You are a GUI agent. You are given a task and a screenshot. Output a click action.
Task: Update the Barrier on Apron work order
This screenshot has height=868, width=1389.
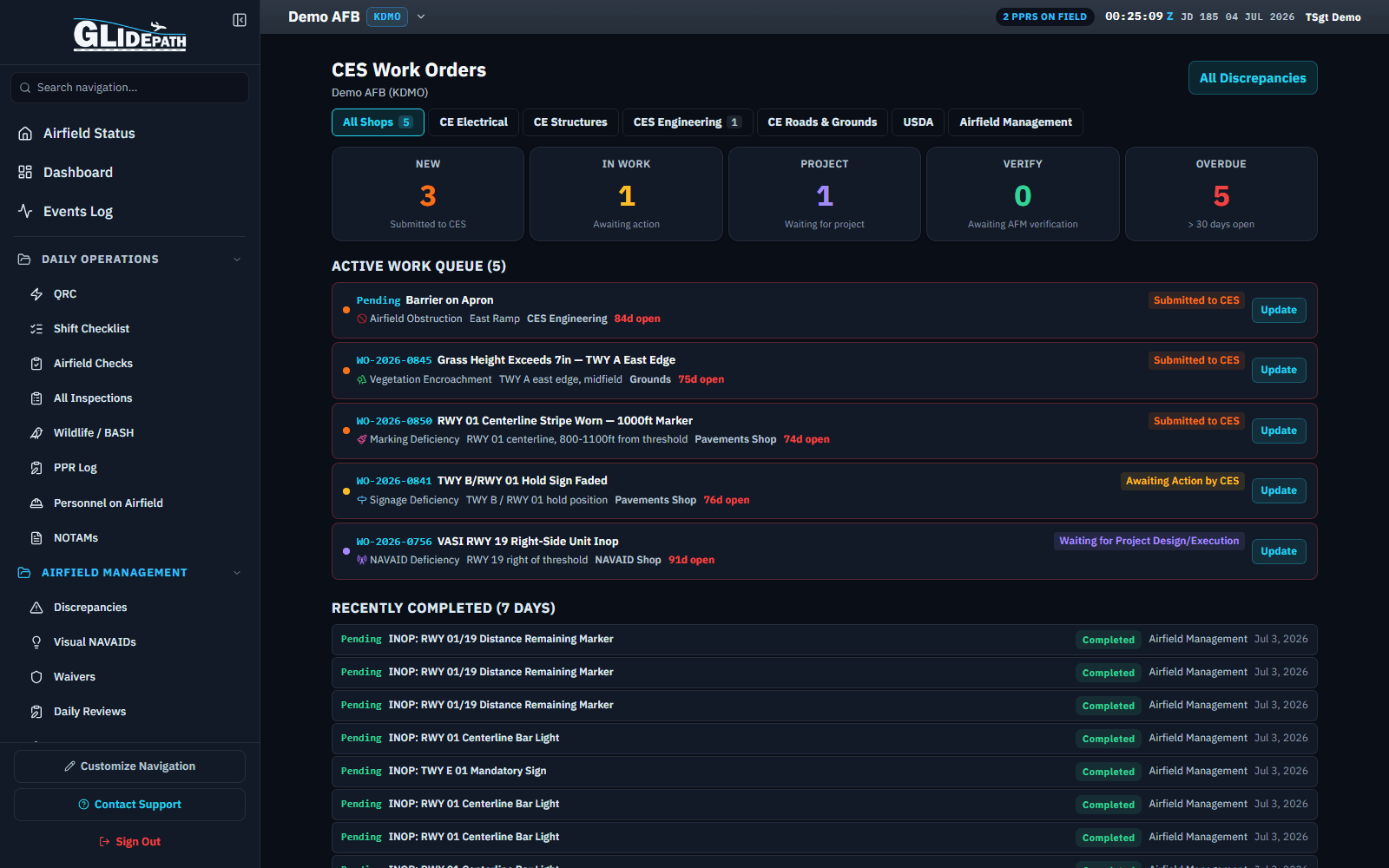[x=1279, y=310]
